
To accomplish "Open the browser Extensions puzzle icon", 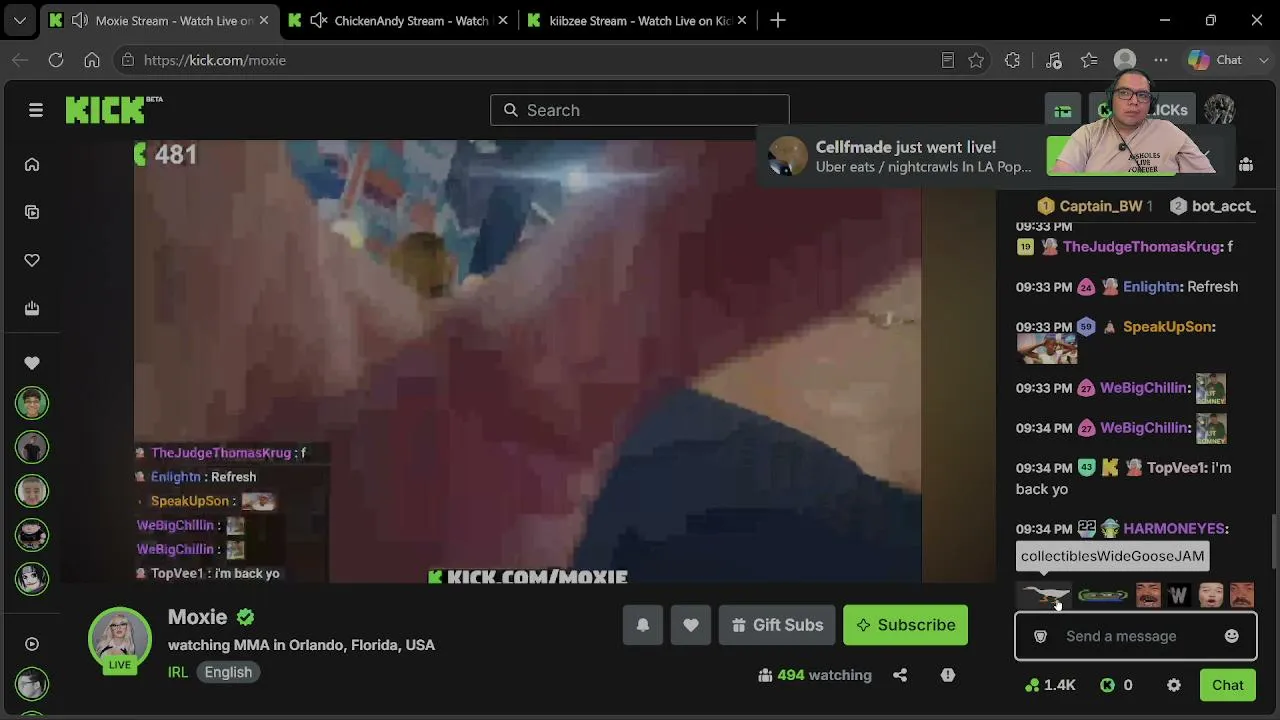I will pos(1012,60).
